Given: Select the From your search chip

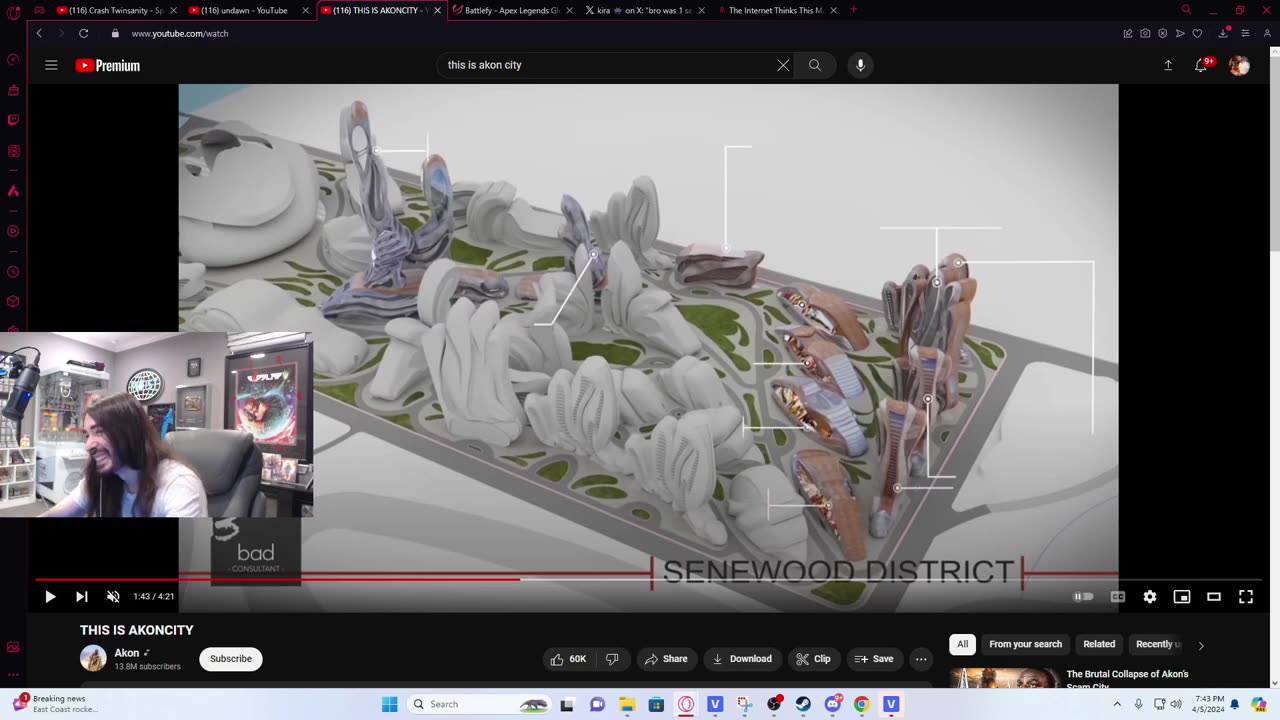Looking at the screenshot, I should pyautogui.click(x=1025, y=644).
